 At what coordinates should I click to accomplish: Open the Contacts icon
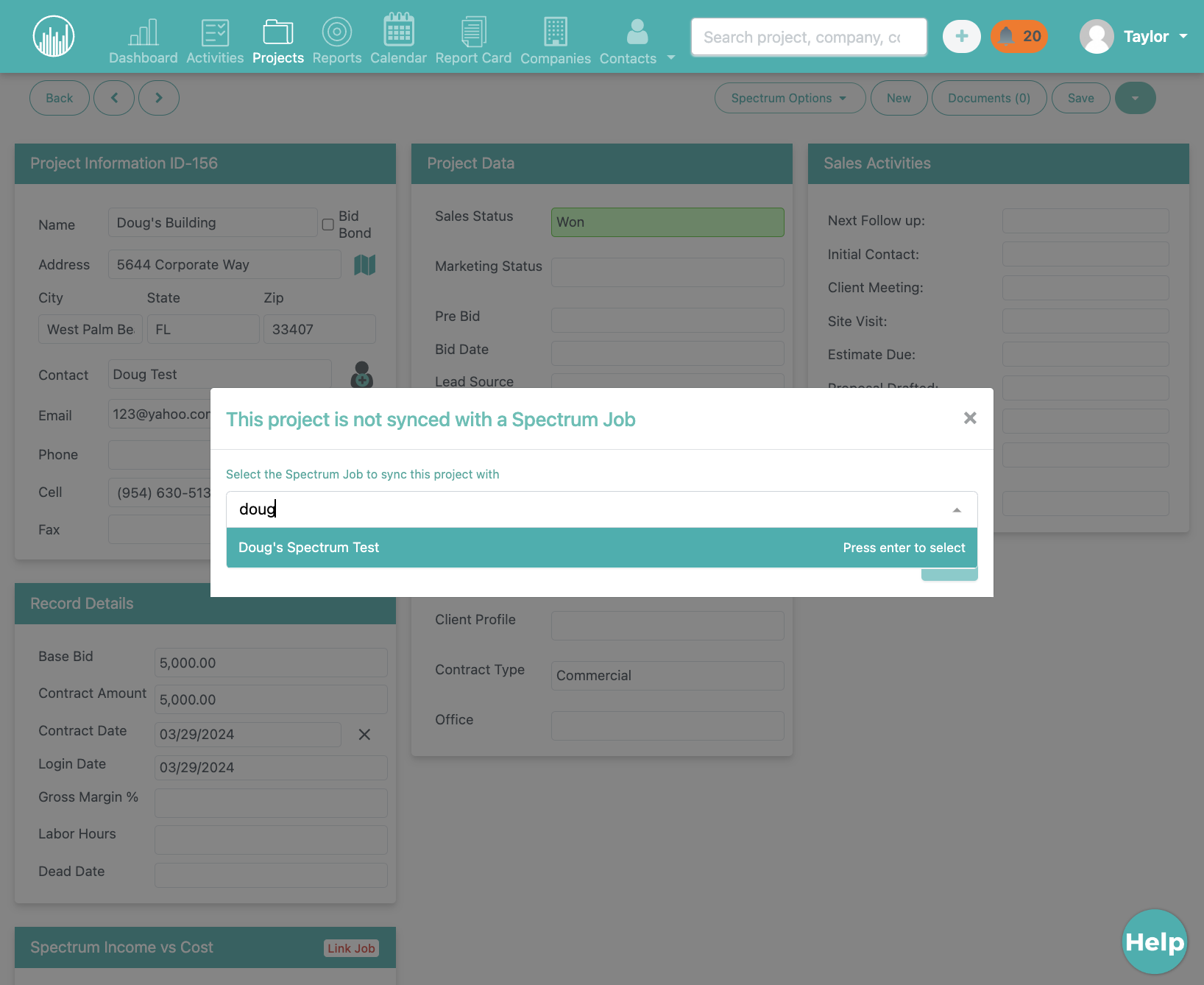pos(637,32)
